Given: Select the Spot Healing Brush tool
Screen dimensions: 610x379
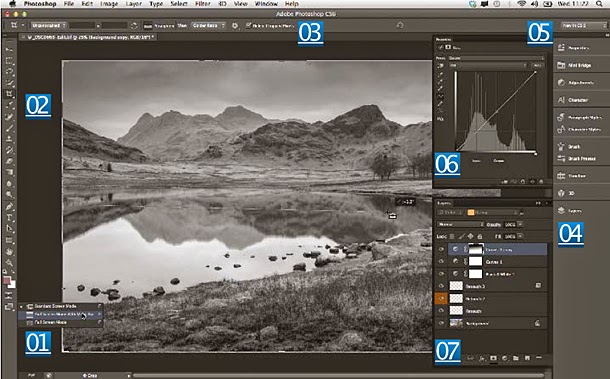Looking at the screenshot, I should [x=9, y=116].
